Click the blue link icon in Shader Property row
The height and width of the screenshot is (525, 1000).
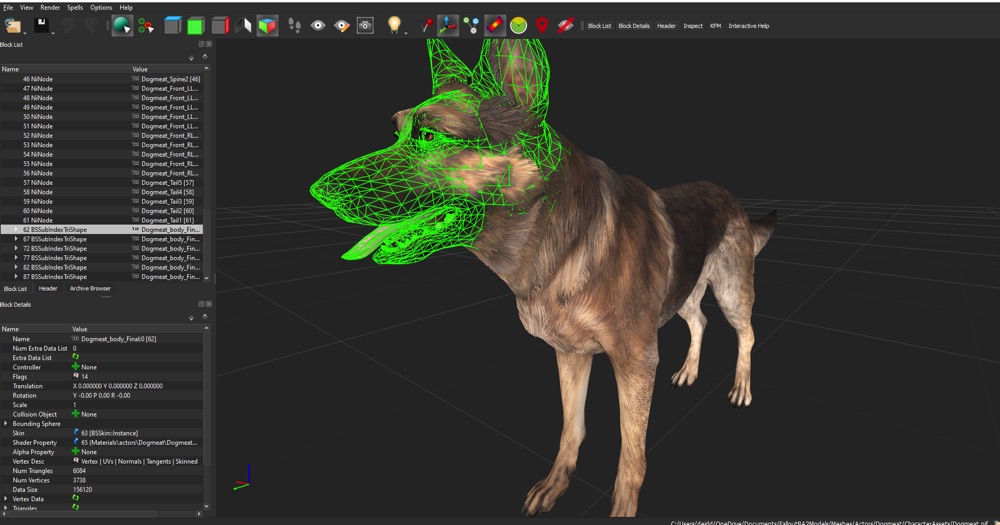click(x=76, y=442)
